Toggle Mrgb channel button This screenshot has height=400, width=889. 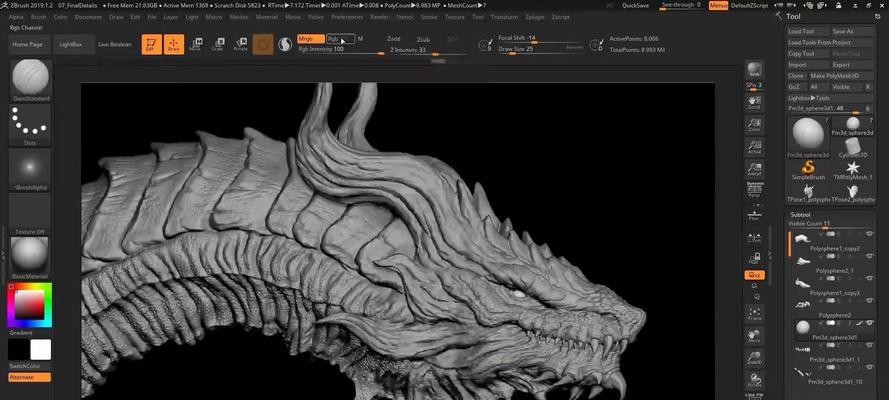point(311,39)
